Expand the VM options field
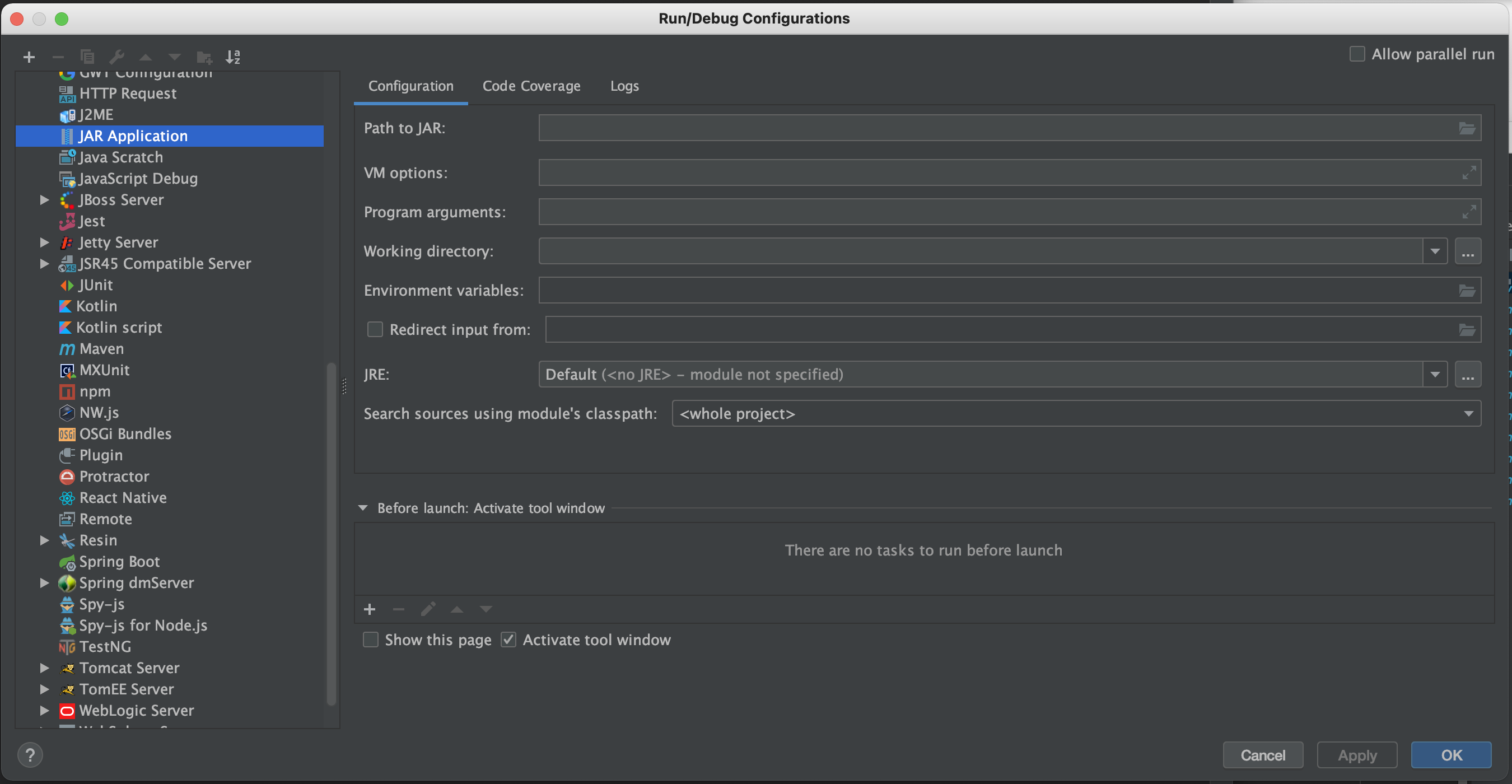 [1468, 172]
